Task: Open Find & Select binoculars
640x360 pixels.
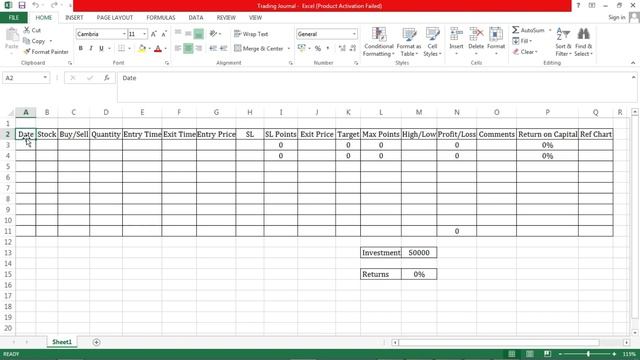Action: 584,42
